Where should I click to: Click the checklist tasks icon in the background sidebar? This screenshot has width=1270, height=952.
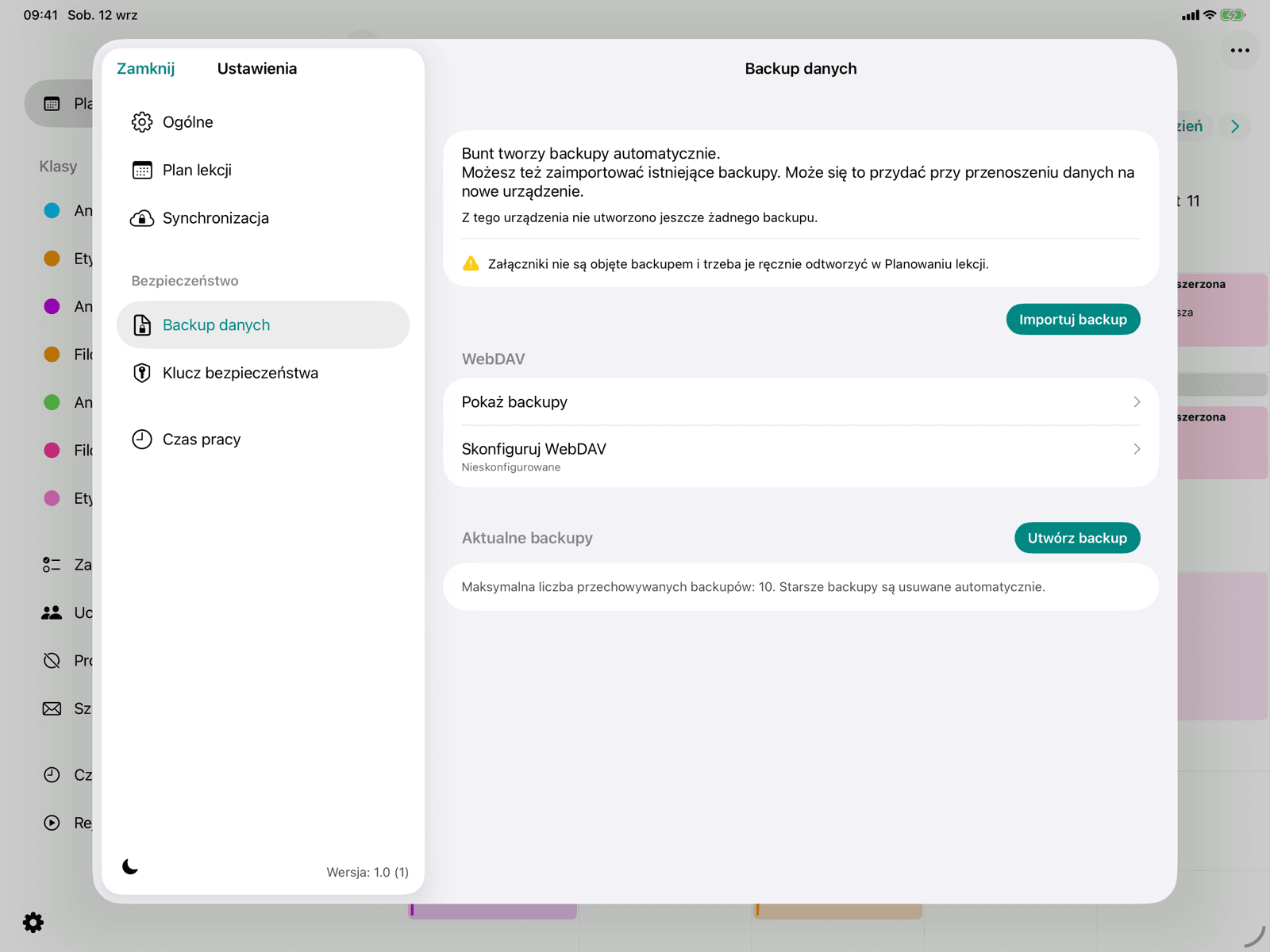point(52,565)
